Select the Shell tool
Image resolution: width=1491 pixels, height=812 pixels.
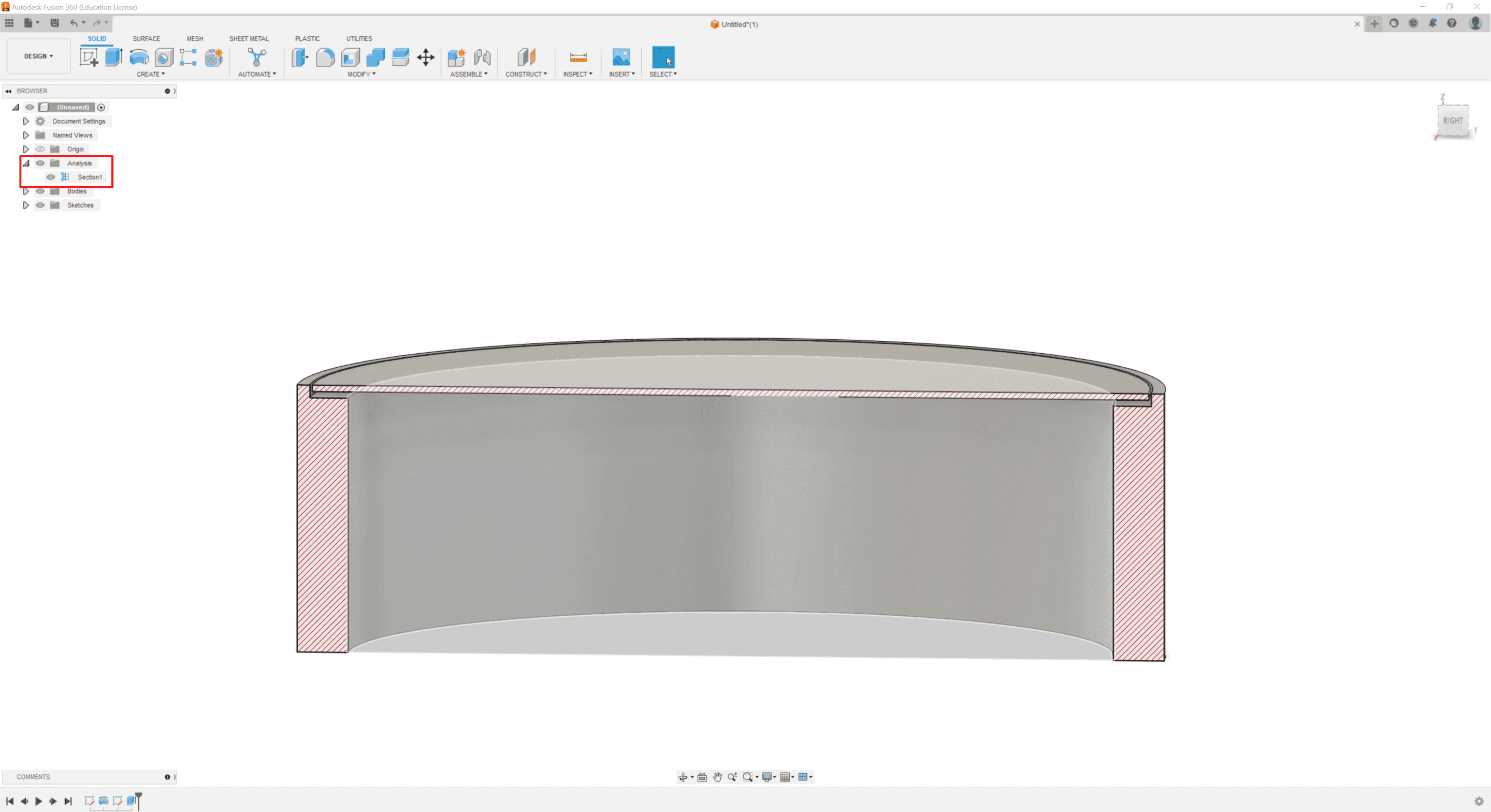click(x=350, y=57)
